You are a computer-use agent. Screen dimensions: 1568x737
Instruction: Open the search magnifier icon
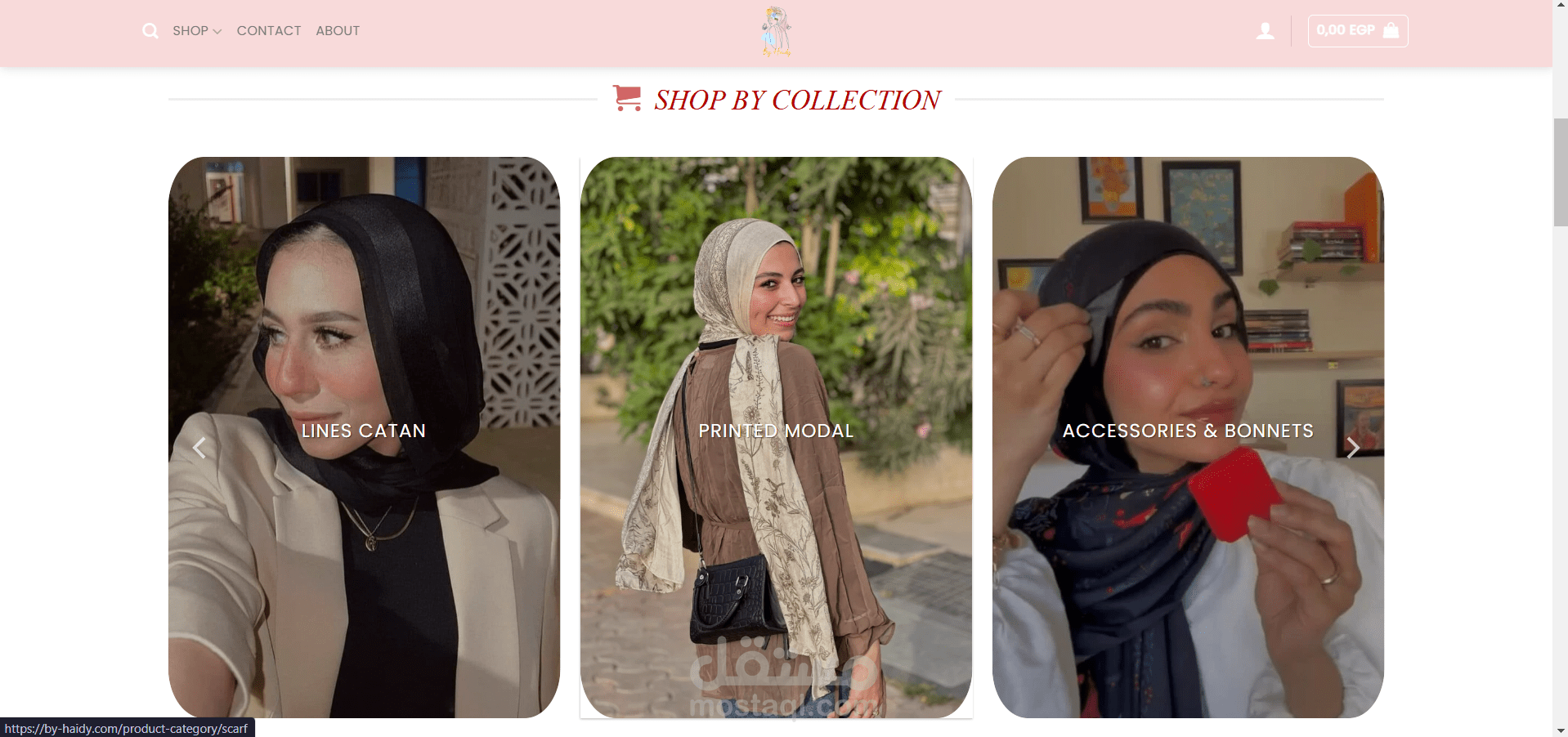[x=150, y=31]
